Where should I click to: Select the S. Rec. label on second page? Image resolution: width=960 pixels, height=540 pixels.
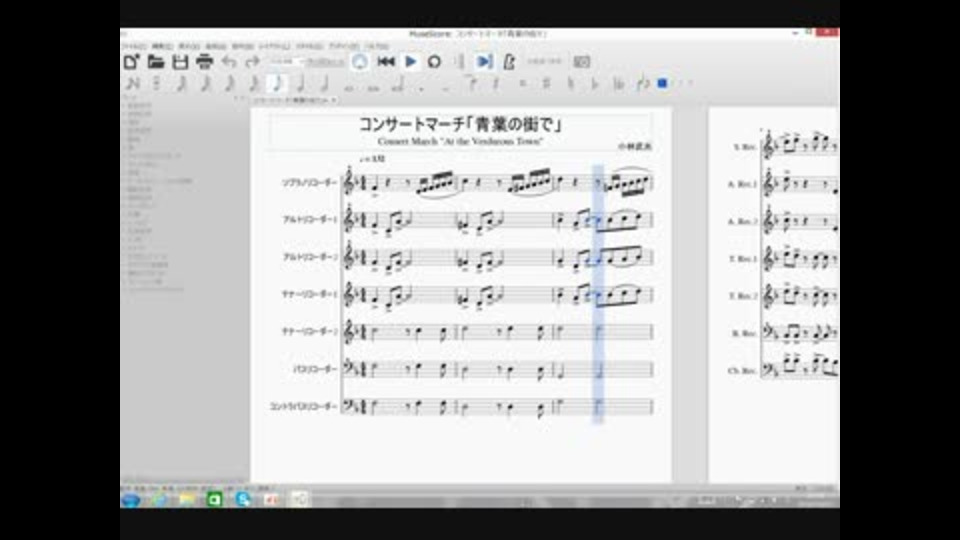(744, 148)
